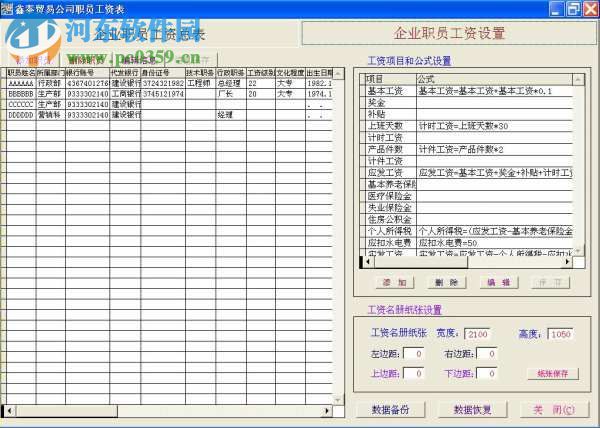The image size is (600, 428).
Task: Click the formula list's horizontal scrollbar thumb
Action: point(421,262)
